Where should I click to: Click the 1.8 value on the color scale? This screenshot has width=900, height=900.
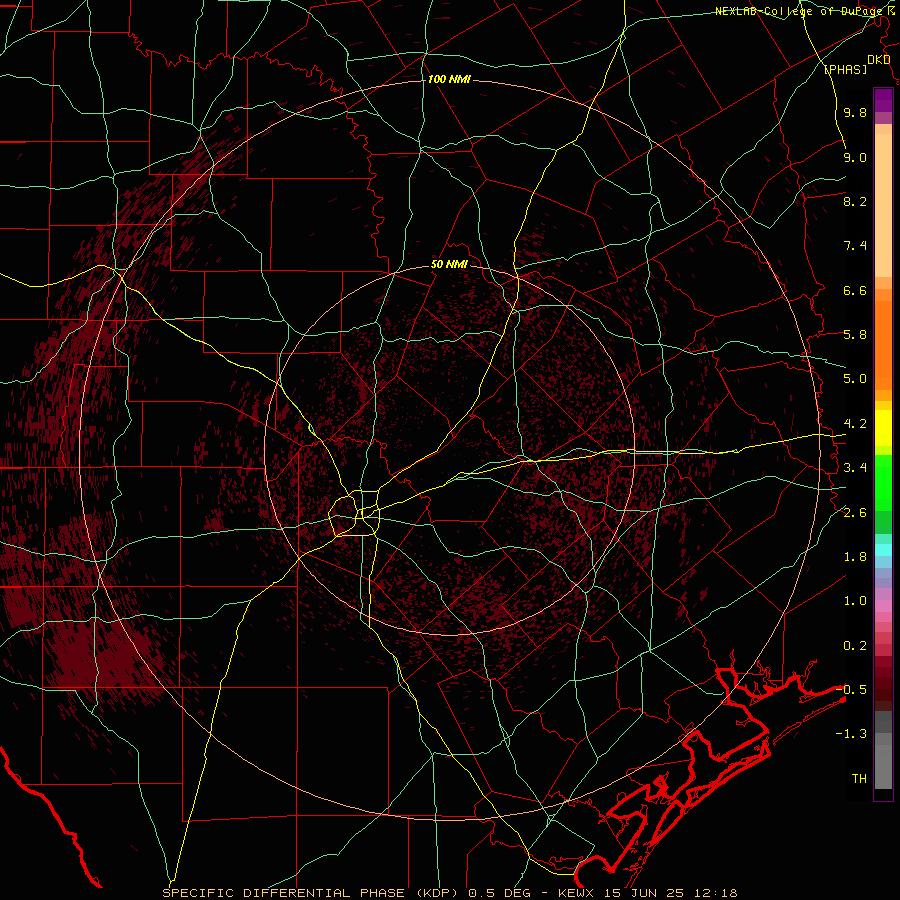pos(855,557)
